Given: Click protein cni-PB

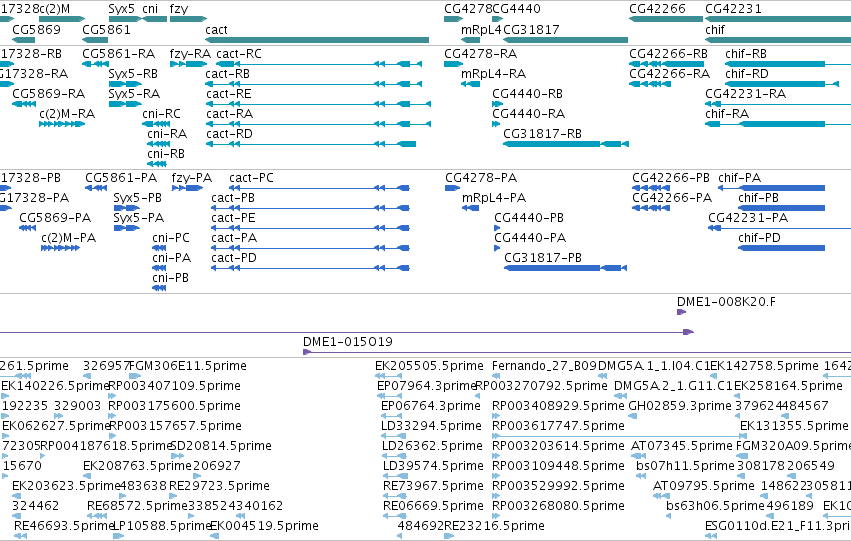Looking at the screenshot, I should click(x=159, y=288).
